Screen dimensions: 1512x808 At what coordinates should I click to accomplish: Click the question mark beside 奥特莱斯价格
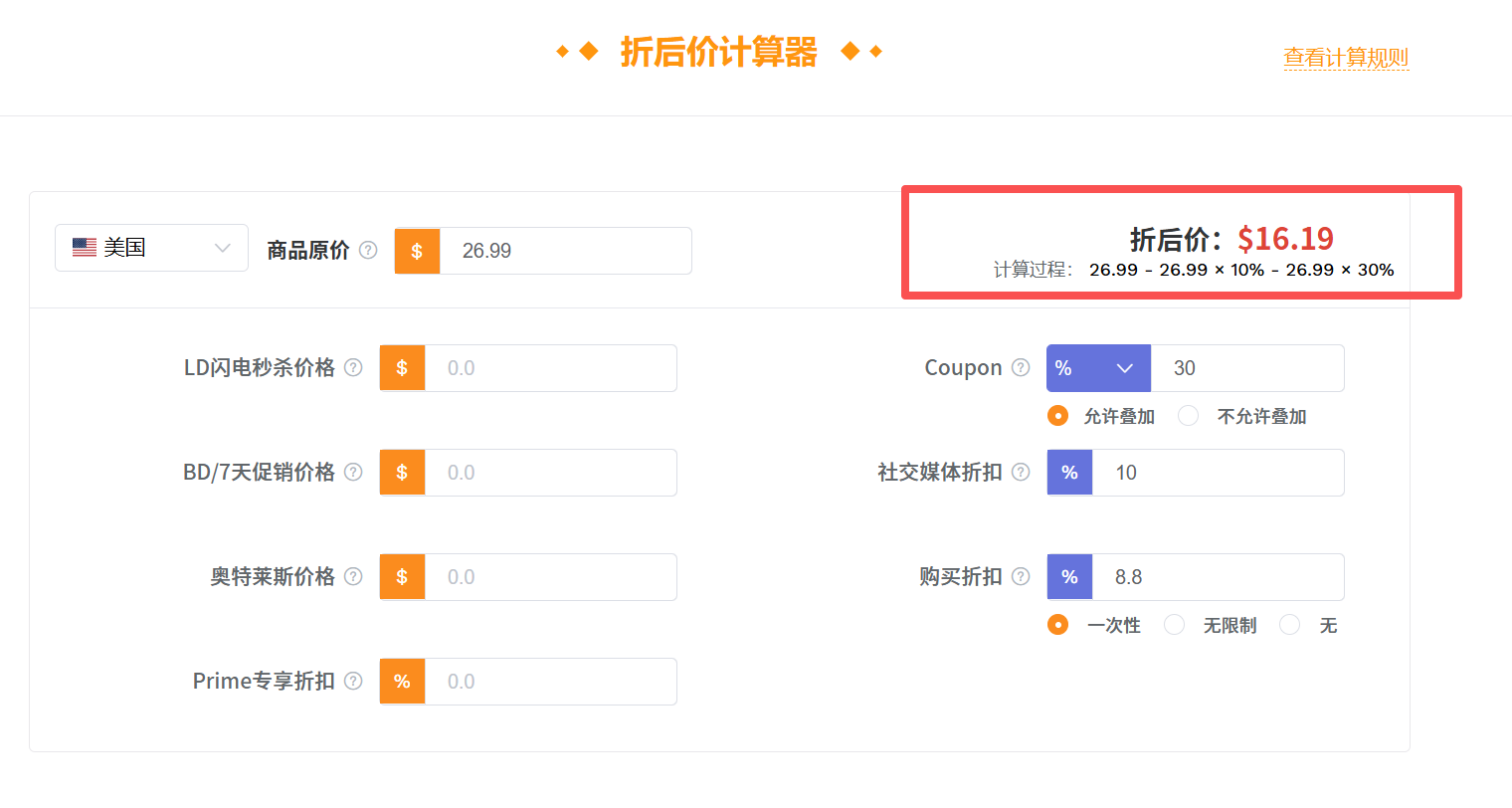tap(353, 576)
